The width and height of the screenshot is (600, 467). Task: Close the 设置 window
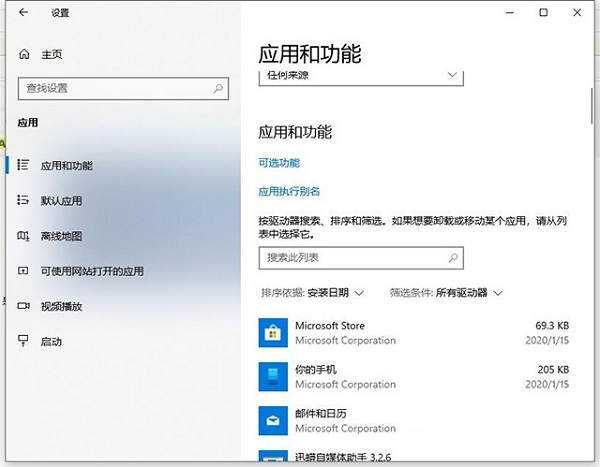(577, 12)
